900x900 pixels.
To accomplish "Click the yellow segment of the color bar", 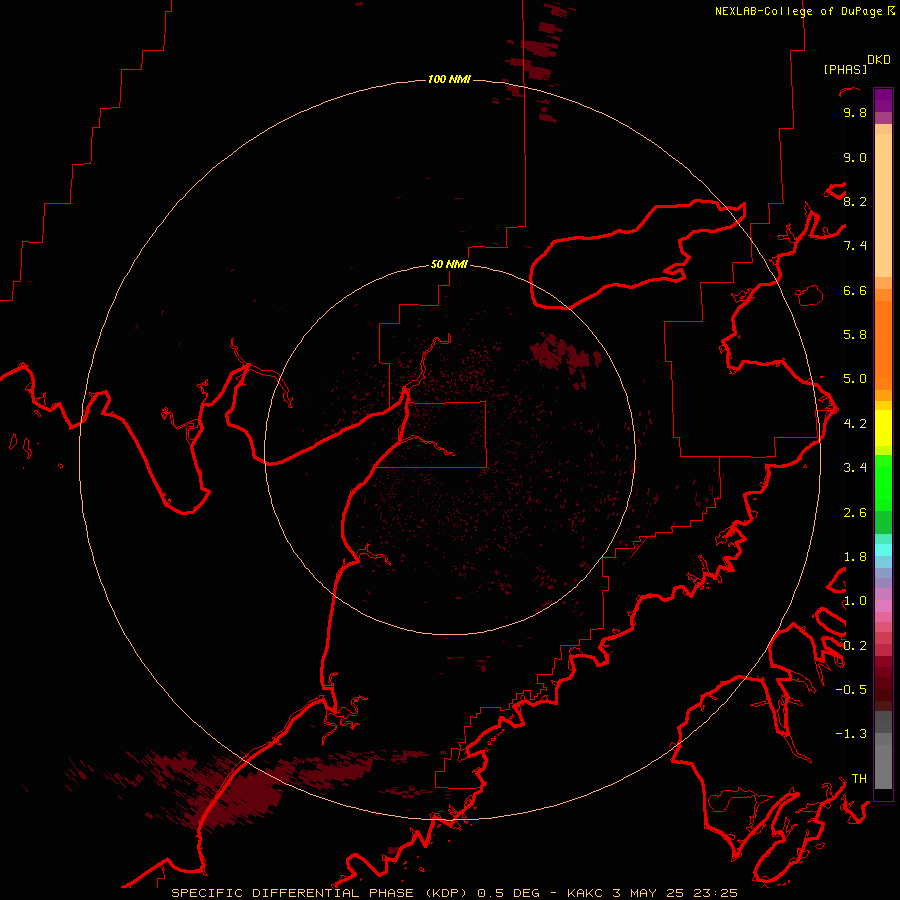I will [883, 428].
